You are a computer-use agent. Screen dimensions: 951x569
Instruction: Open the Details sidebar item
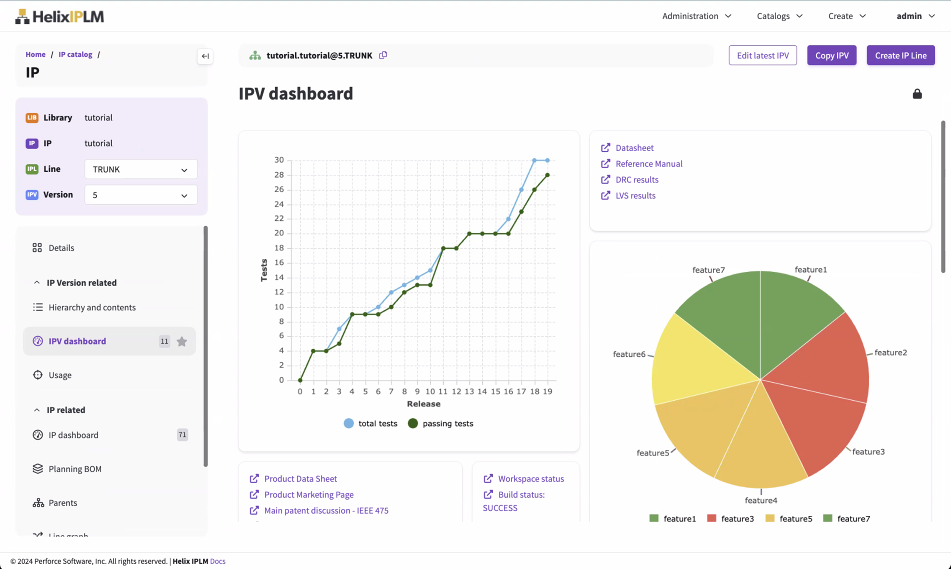point(61,248)
